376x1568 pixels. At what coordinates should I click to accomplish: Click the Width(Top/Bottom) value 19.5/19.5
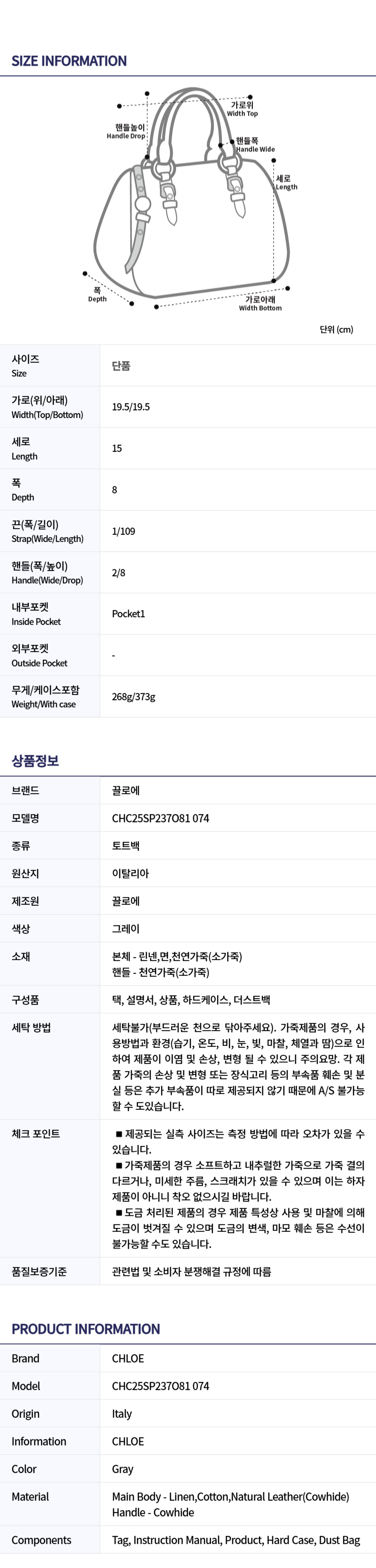coord(130,407)
